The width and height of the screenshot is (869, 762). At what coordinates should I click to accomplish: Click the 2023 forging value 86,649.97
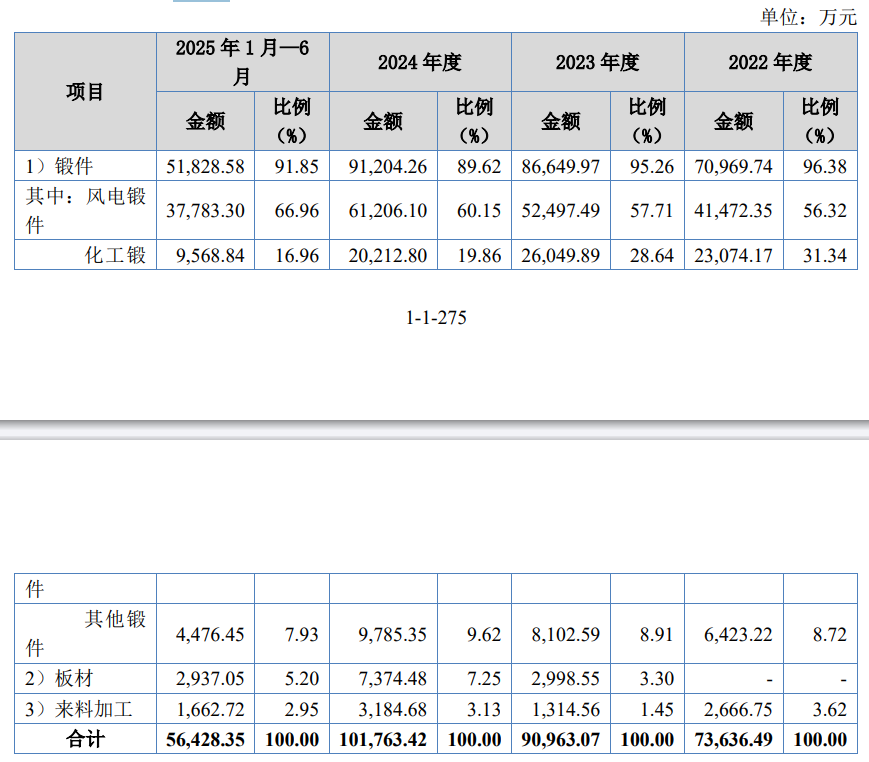(x=561, y=166)
